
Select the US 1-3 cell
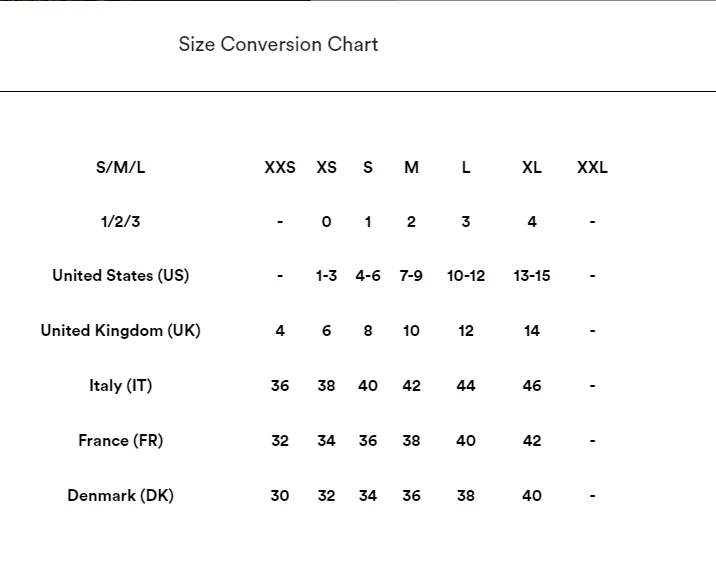point(326,276)
